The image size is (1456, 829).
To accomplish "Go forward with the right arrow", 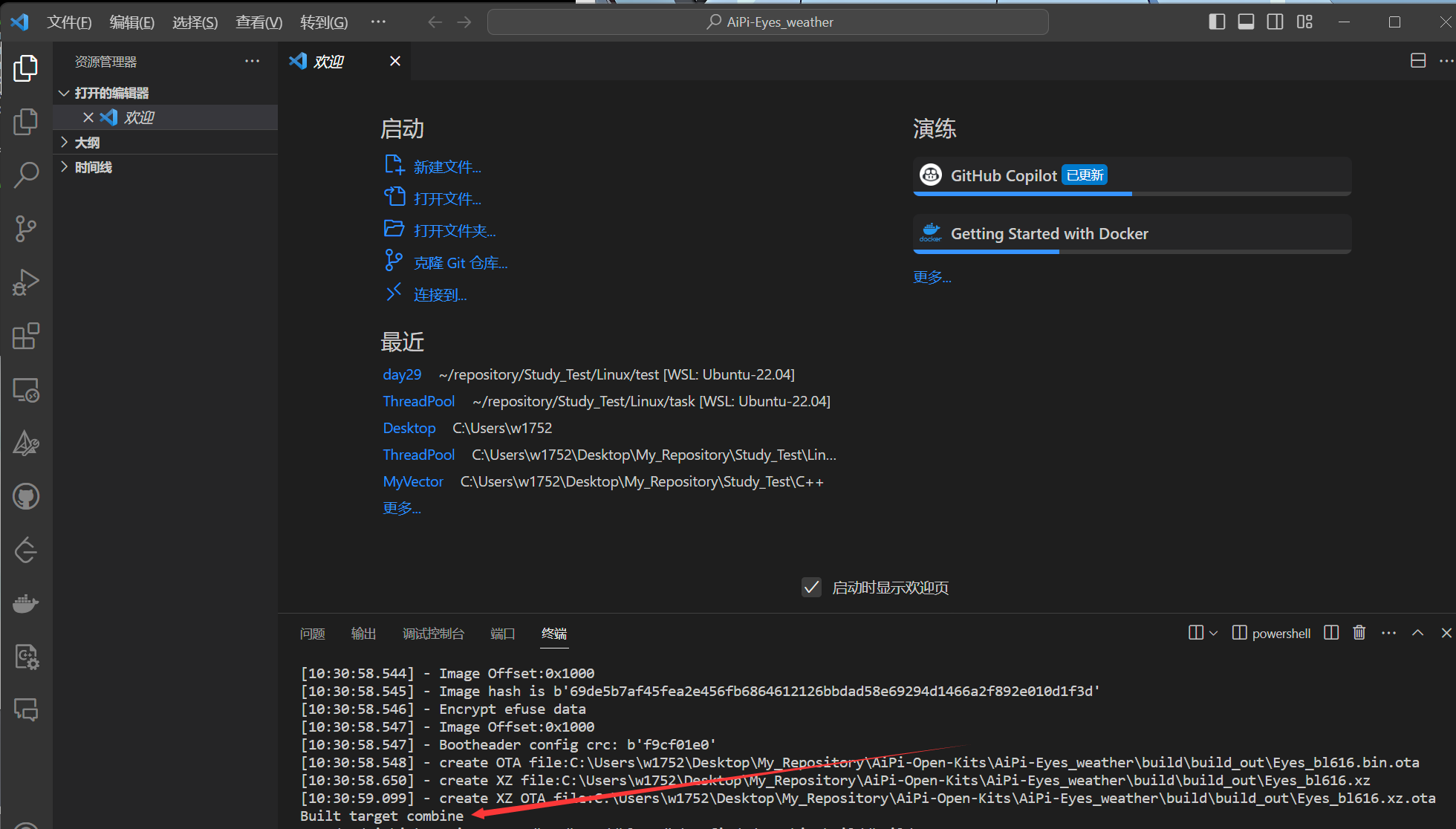I will pos(464,22).
